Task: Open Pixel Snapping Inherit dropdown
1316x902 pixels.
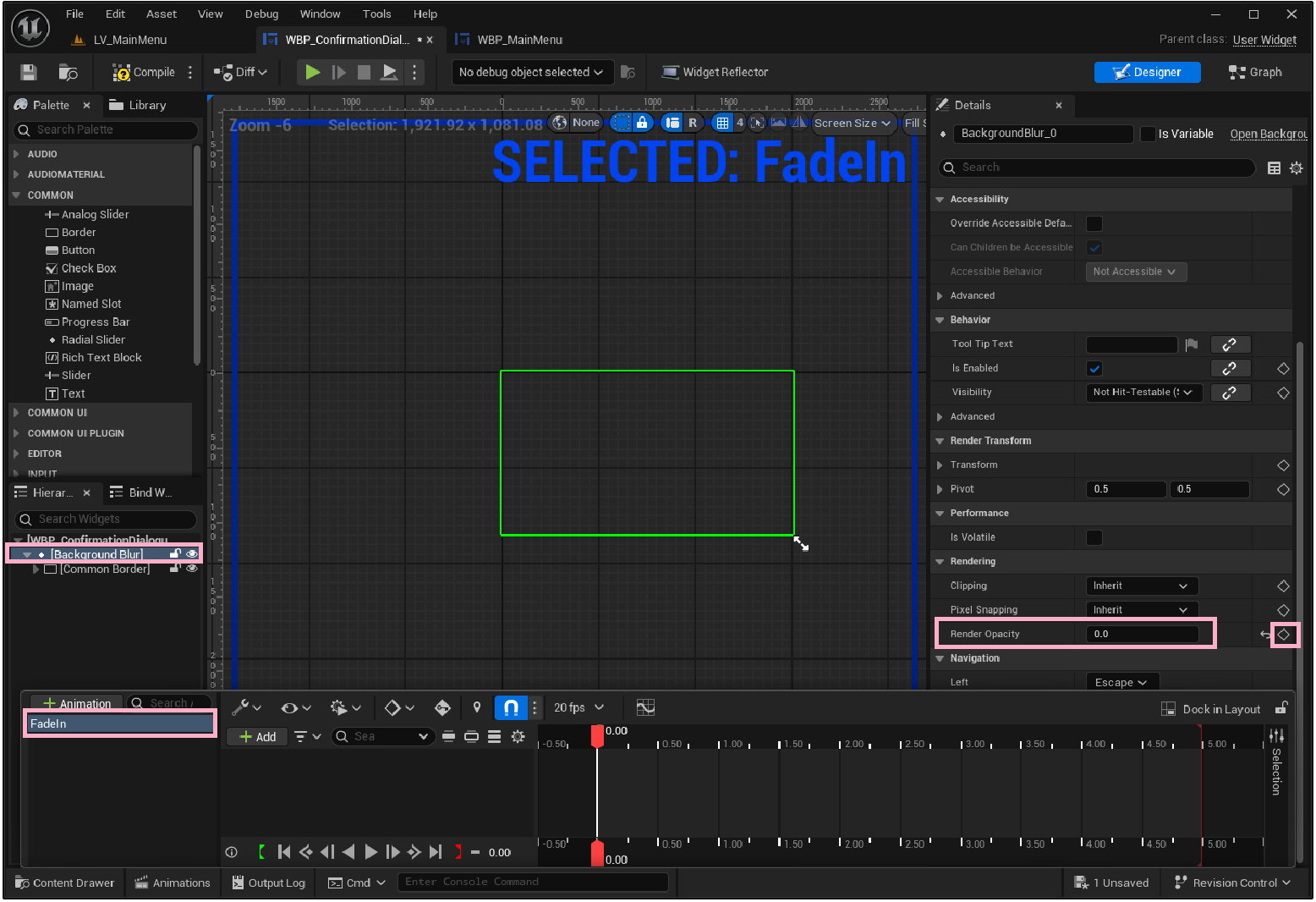Action: pos(1142,610)
